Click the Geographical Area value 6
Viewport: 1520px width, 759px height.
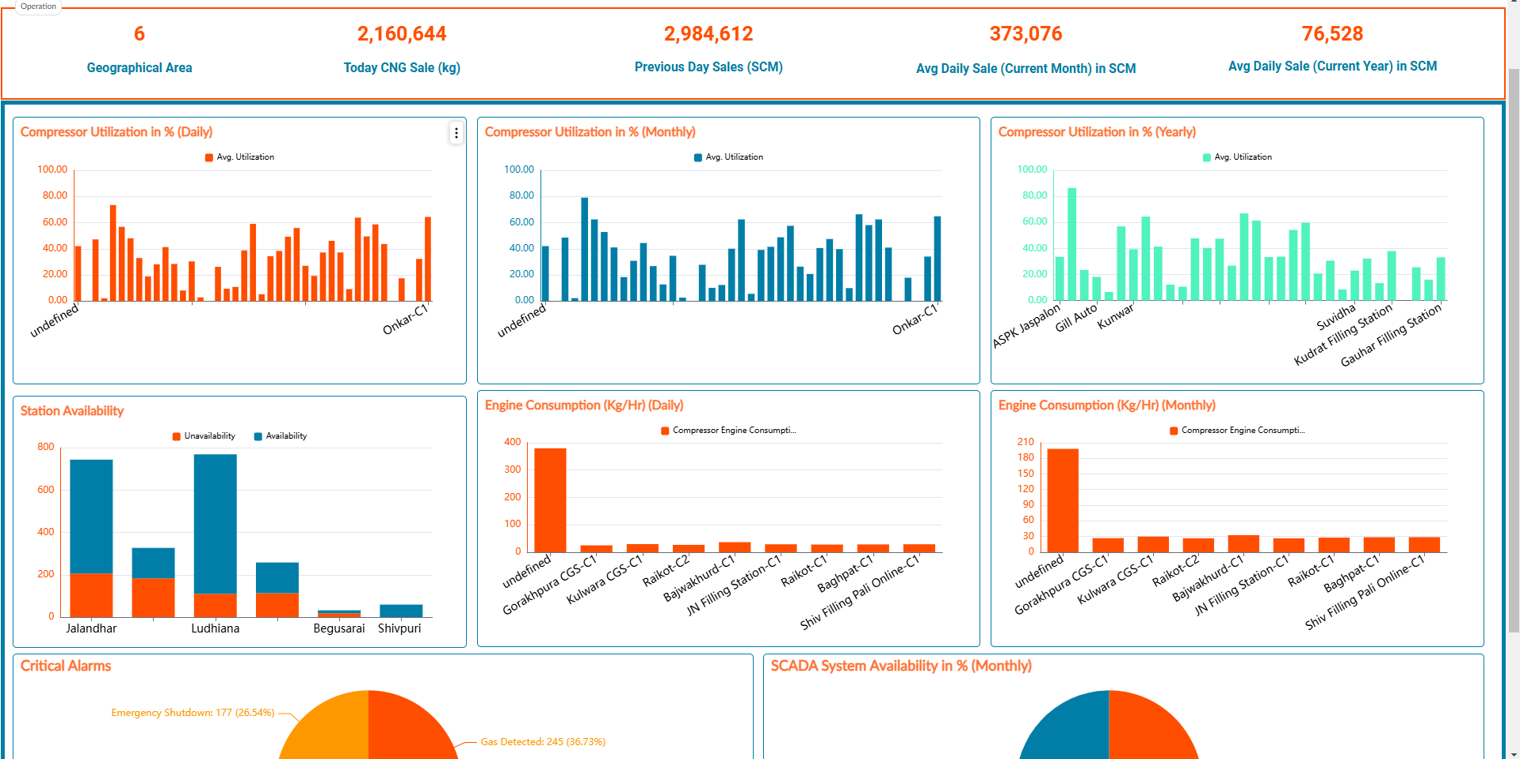pyautogui.click(x=139, y=34)
